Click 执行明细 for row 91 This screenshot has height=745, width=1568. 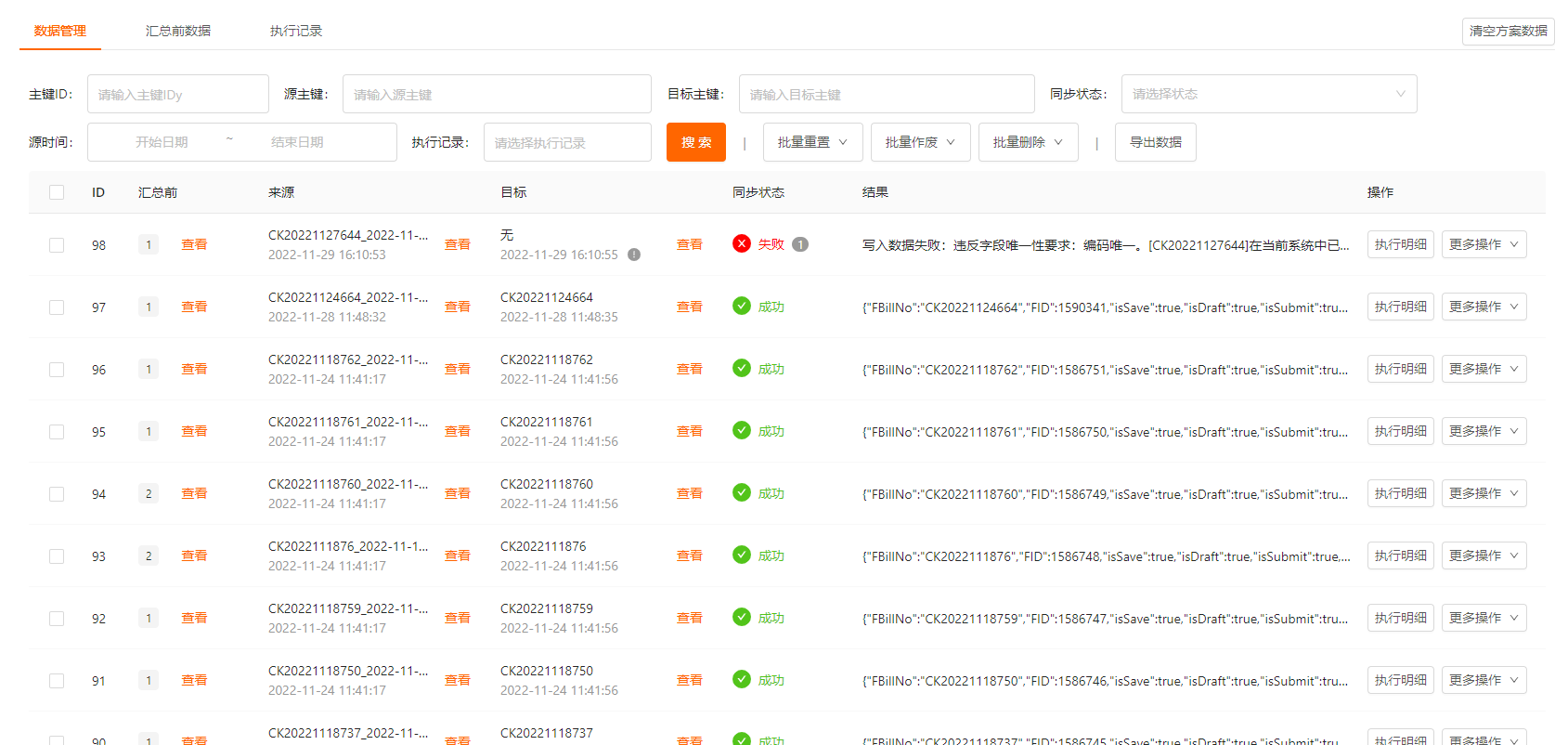pos(1401,680)
